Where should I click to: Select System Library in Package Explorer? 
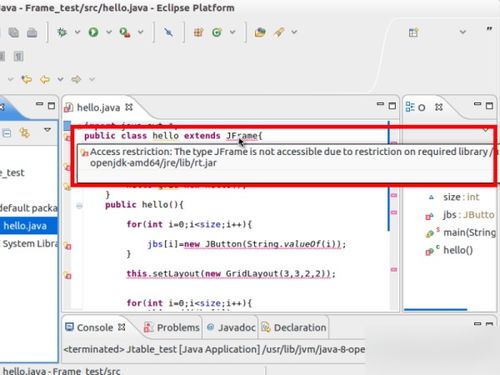30,244
